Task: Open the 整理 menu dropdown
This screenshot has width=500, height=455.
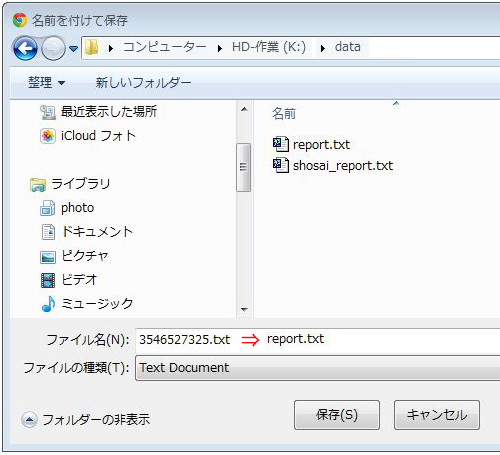Action: click(x=46, y=82)
